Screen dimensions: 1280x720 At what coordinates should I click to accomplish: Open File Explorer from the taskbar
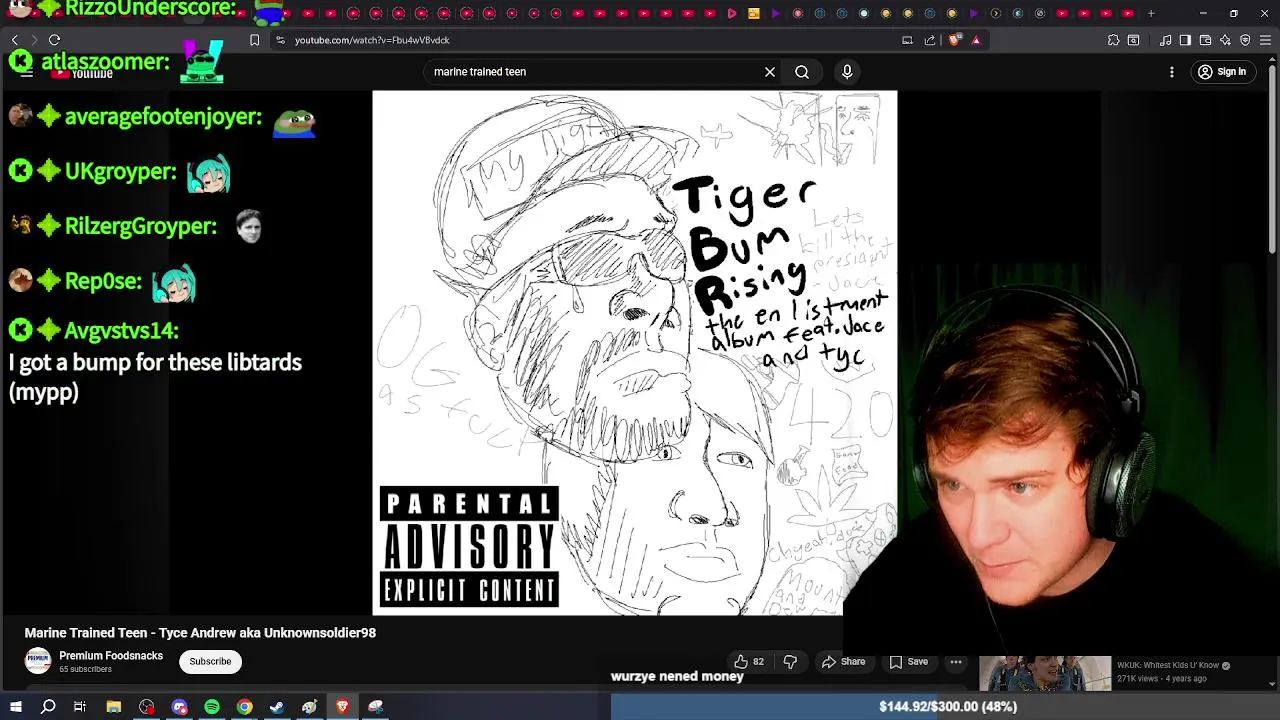tap(114, 707)
